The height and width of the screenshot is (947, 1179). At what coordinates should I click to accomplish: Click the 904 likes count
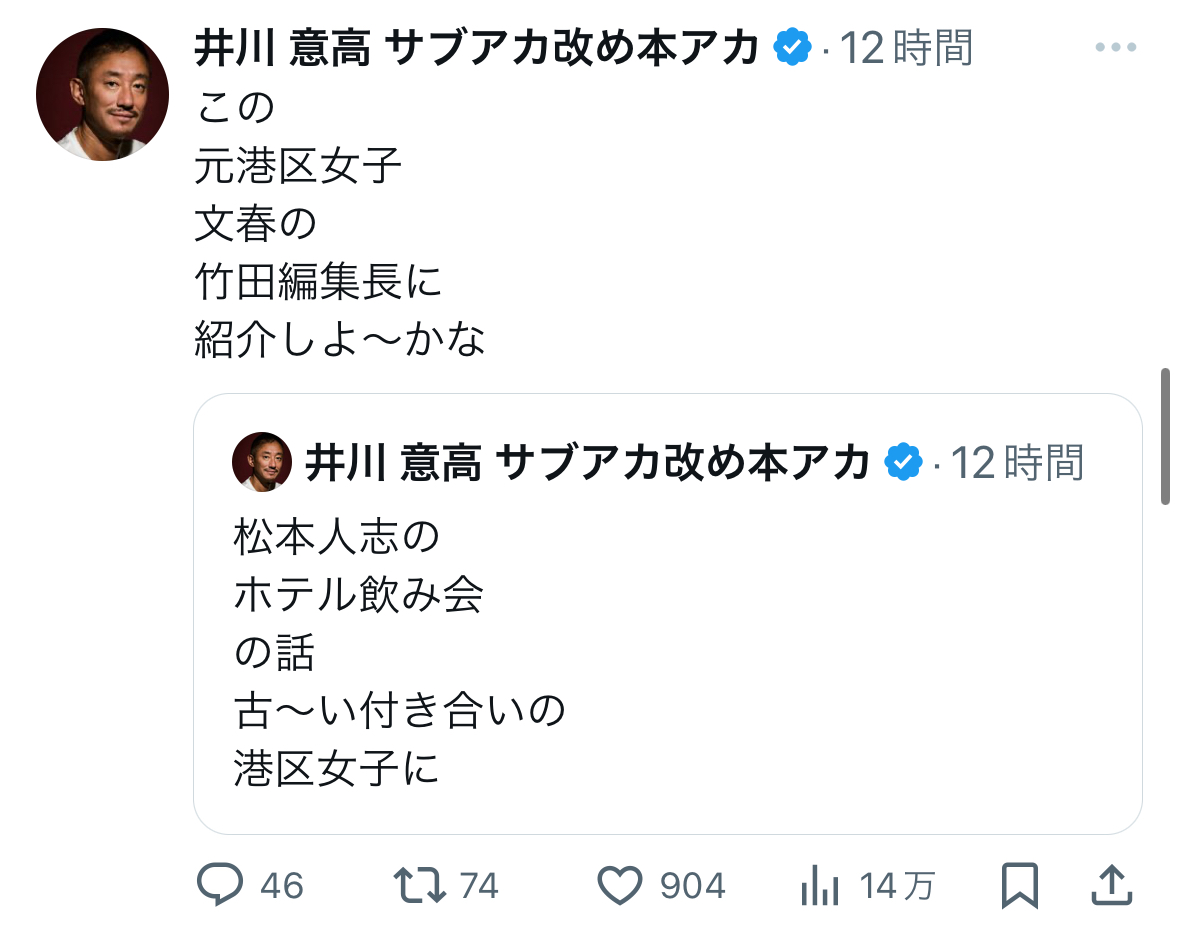tap(692, 886)
